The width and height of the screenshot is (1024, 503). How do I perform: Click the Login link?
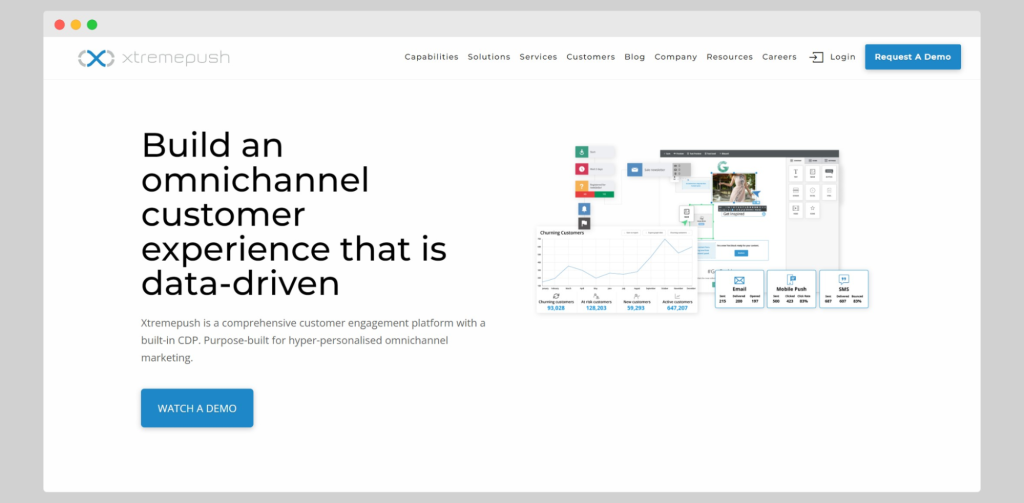pos(842,57)
